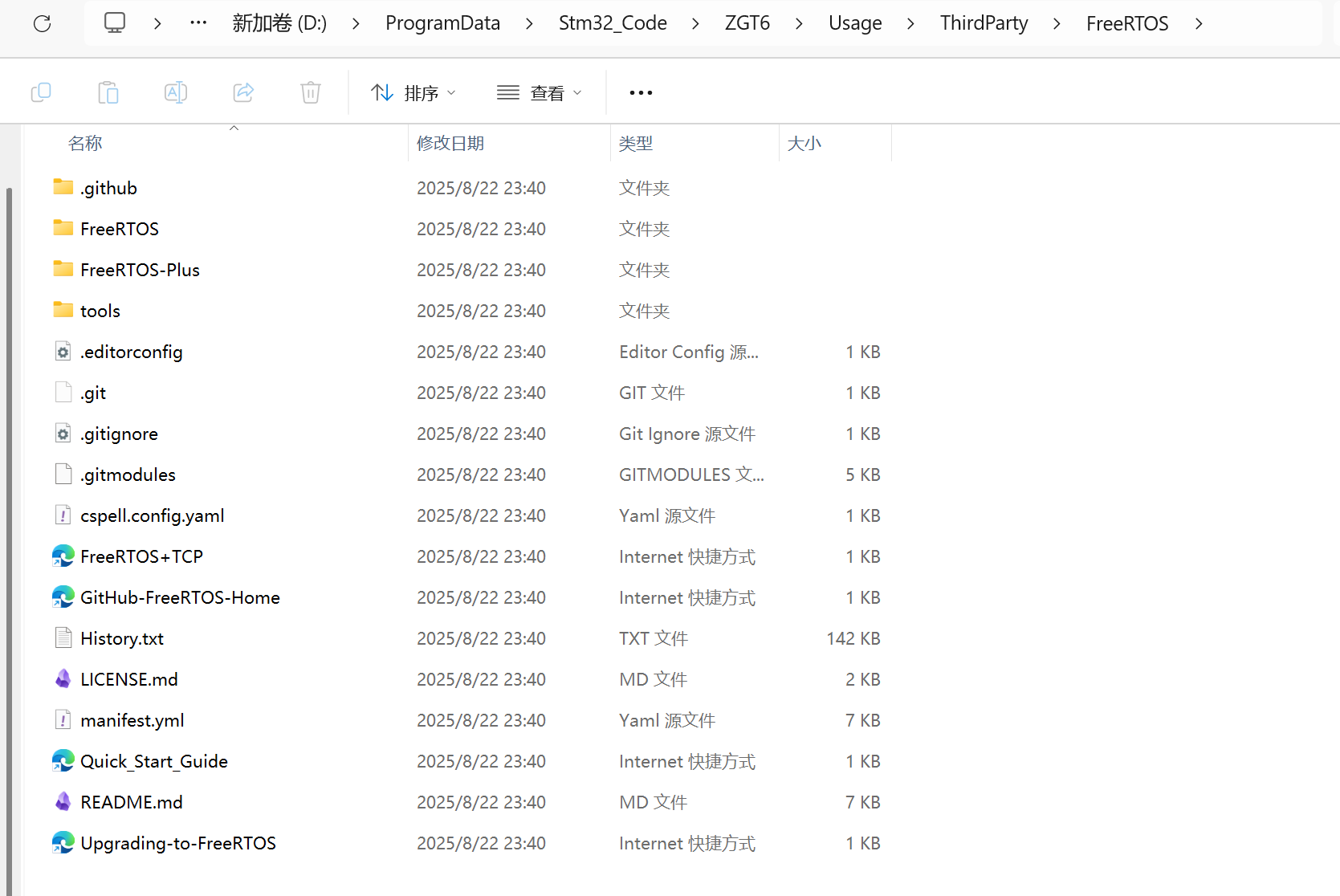This screenshot has height=896, width=1340.
Task: Select the .github folder icon
Action: click(x=63, y=187)
